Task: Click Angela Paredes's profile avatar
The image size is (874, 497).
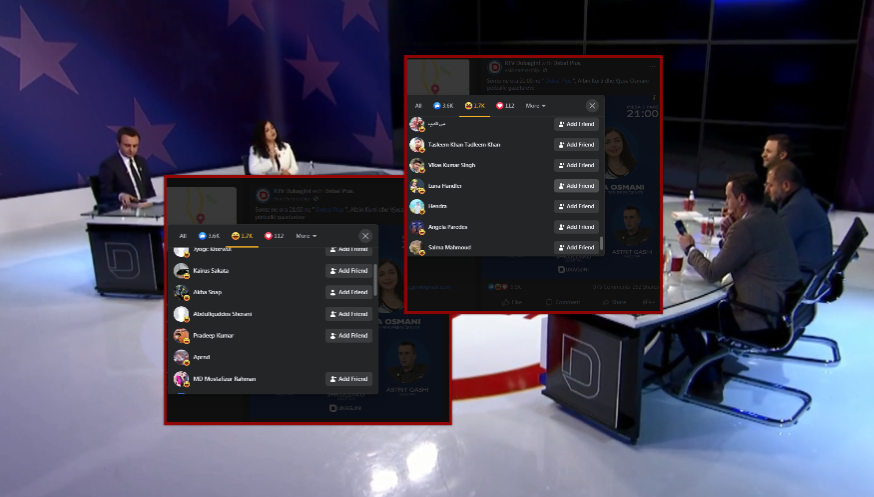Action: 416,227
